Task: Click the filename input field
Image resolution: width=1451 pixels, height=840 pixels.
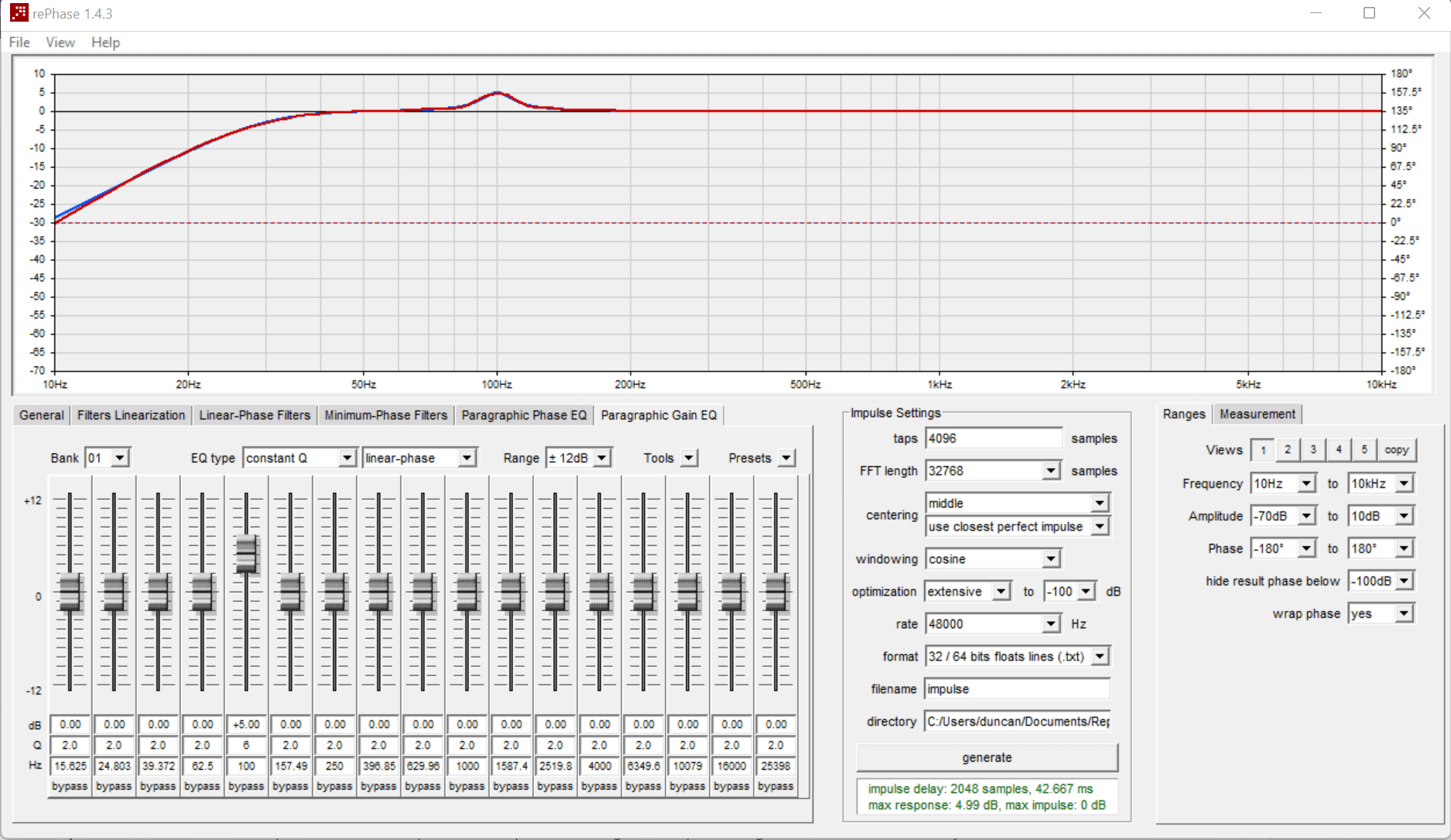Action: click(1018, 688)
